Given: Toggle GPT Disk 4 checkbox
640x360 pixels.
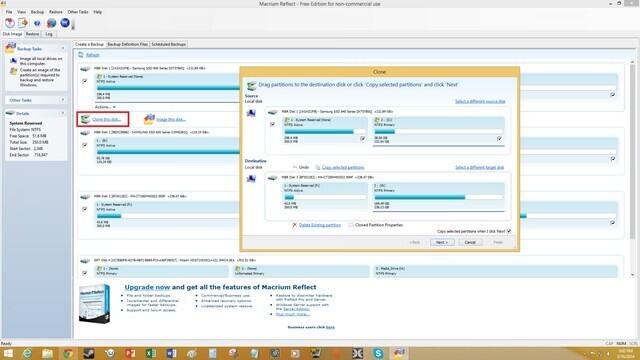Looking at the screenshot, I should click(x=85, y=273).
